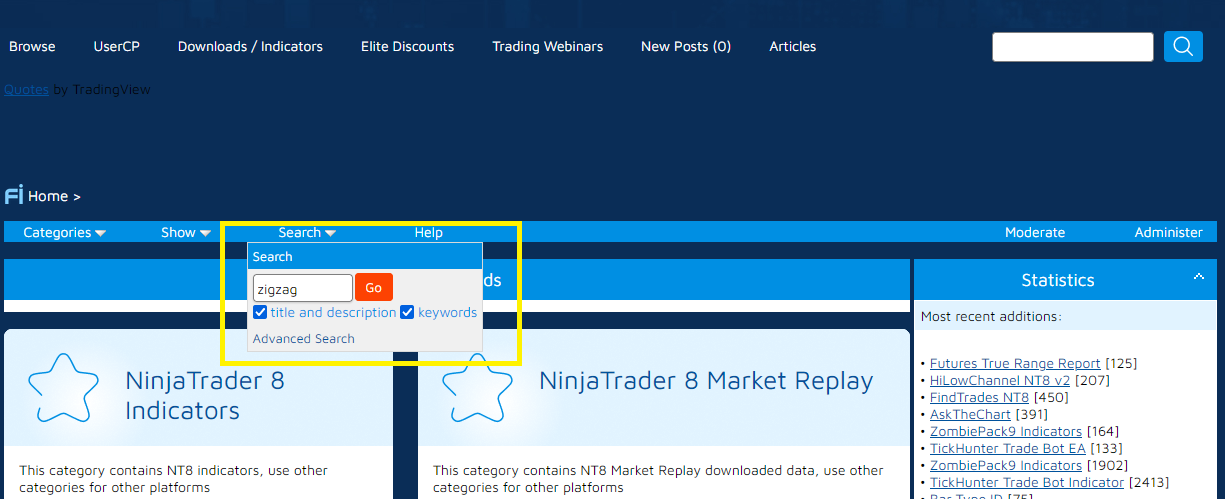The height and width of the screenshot is (499, 1225).
Task: Open UserCP in top navigation
Action: 116,46
